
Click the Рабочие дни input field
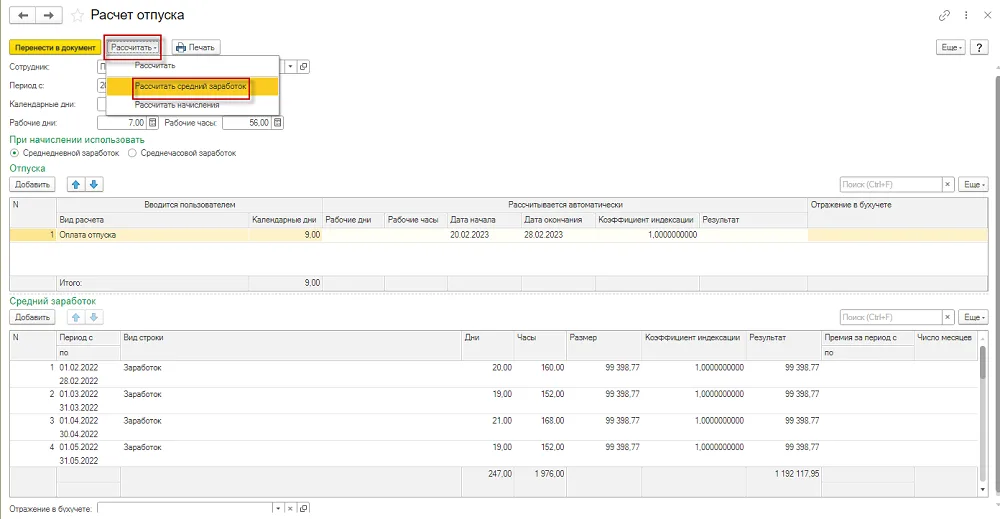(122, 122)
